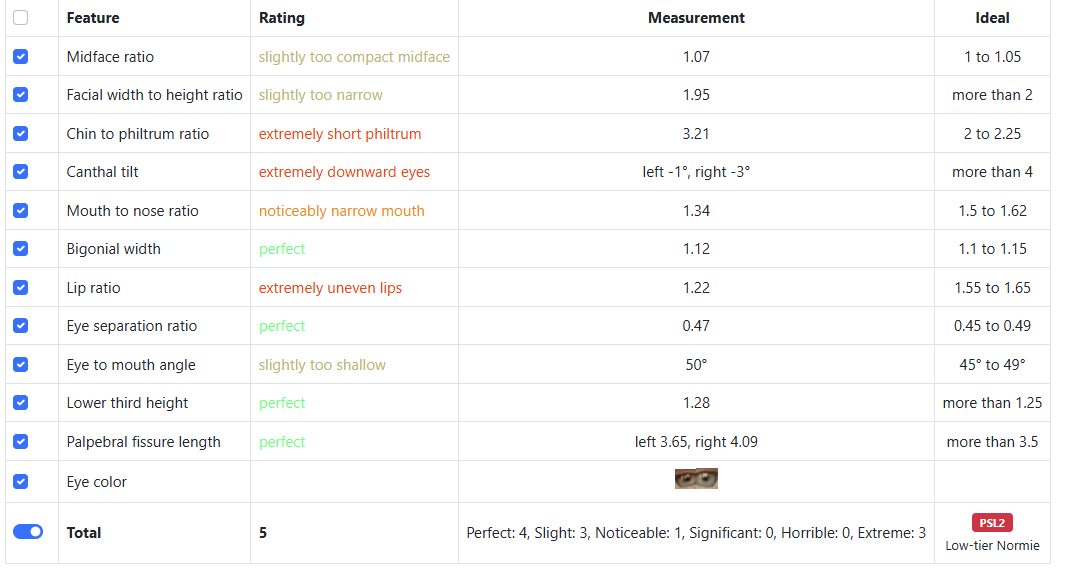
Task: Click the eye color thumbnail image
Action: point(696,478)
